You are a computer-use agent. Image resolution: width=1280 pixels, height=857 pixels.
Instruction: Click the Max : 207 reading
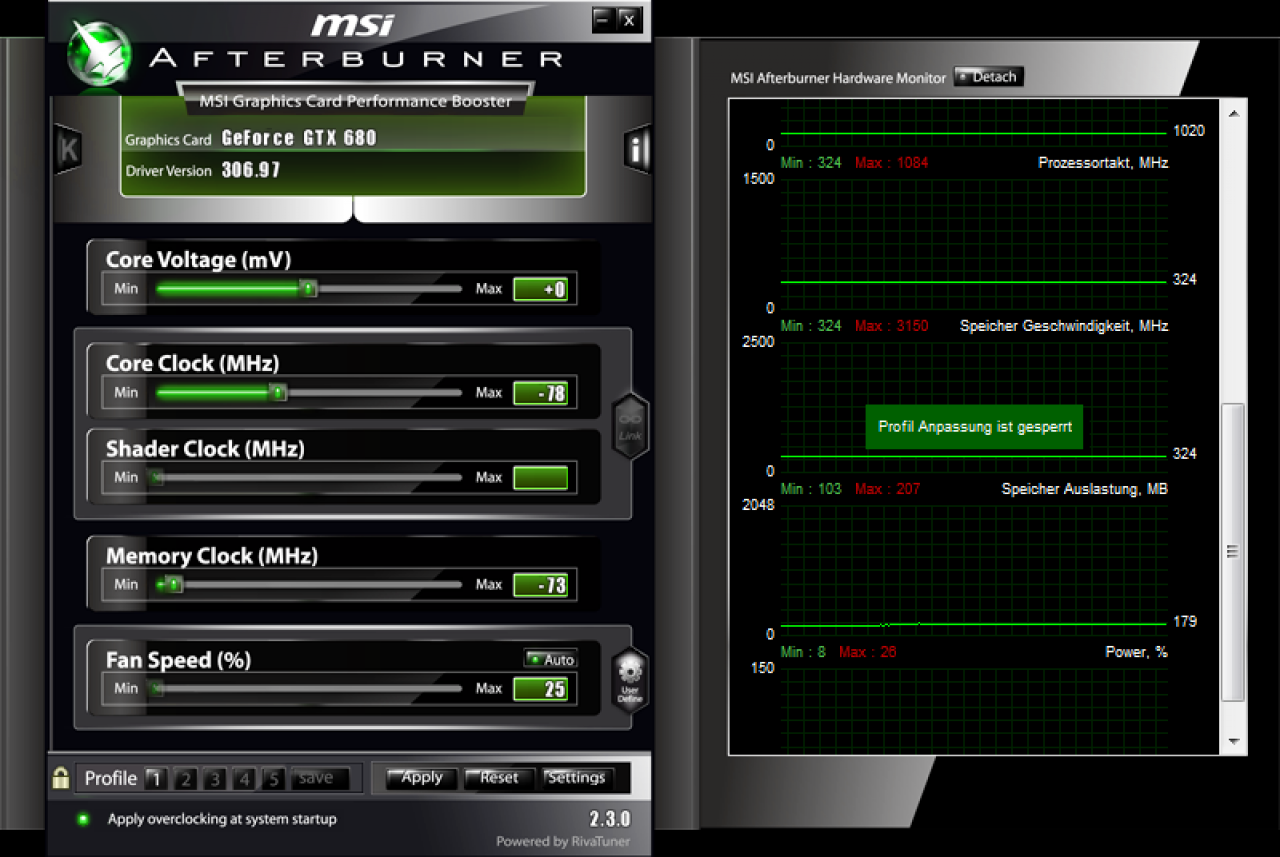coord(888,489)
